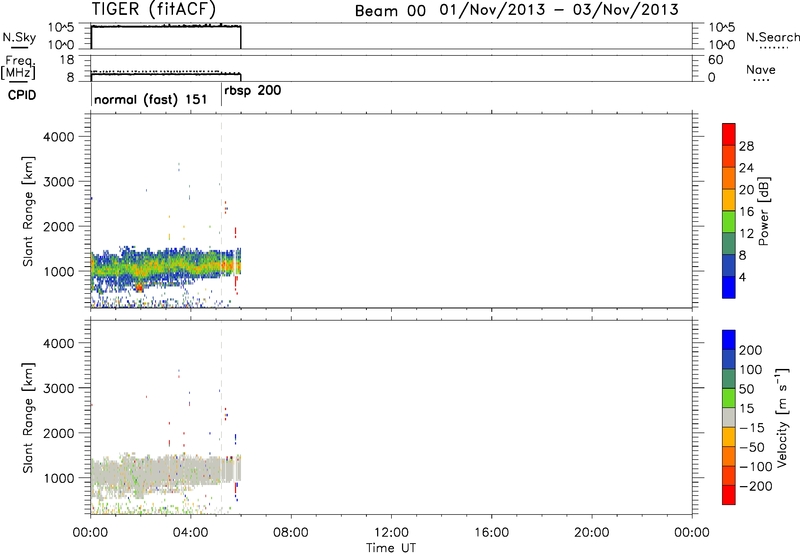Click the "12:00" time axis tick label
Image resolution: width=800 pixels, height=554 pixels.
(x=391, y=532)
